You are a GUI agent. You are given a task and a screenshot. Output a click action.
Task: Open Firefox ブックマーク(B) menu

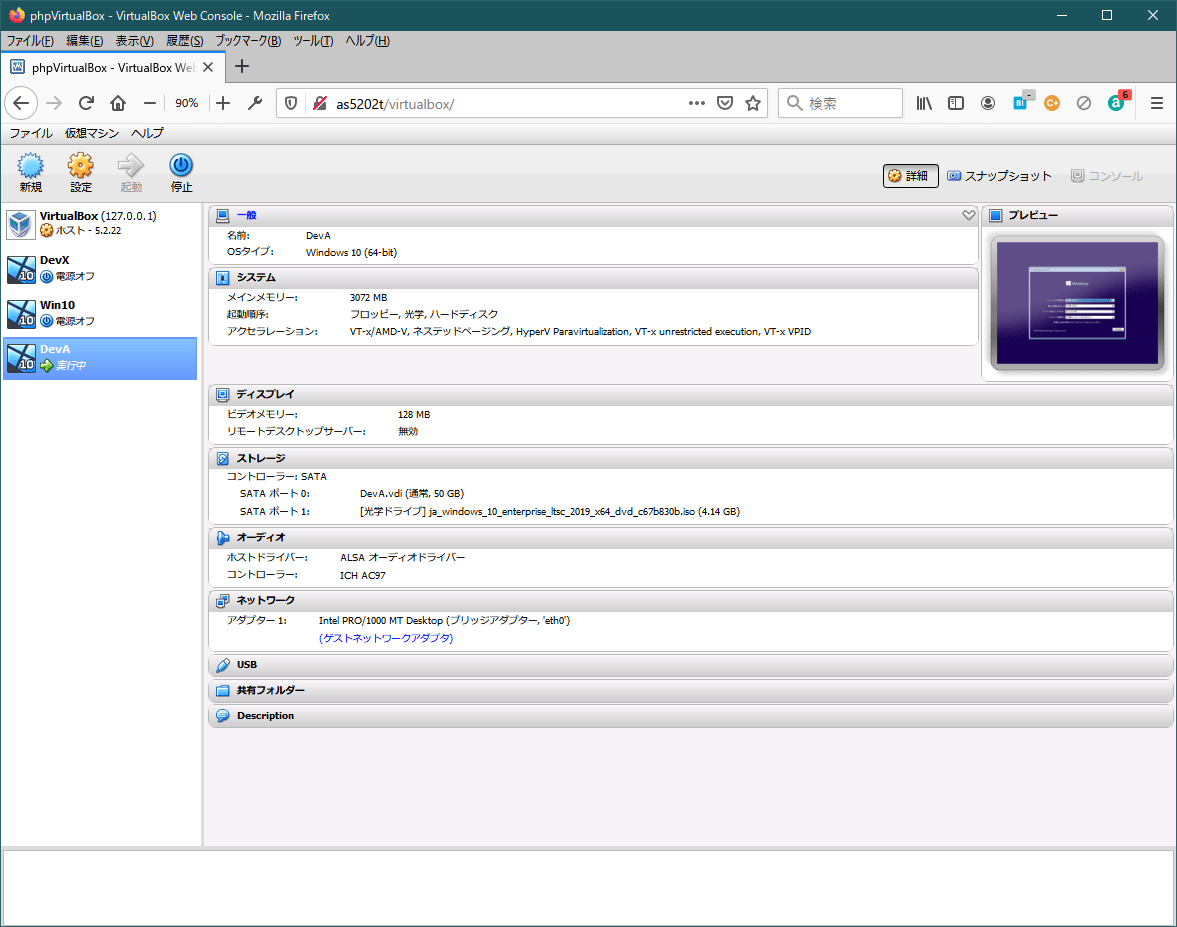click(248, 41)
